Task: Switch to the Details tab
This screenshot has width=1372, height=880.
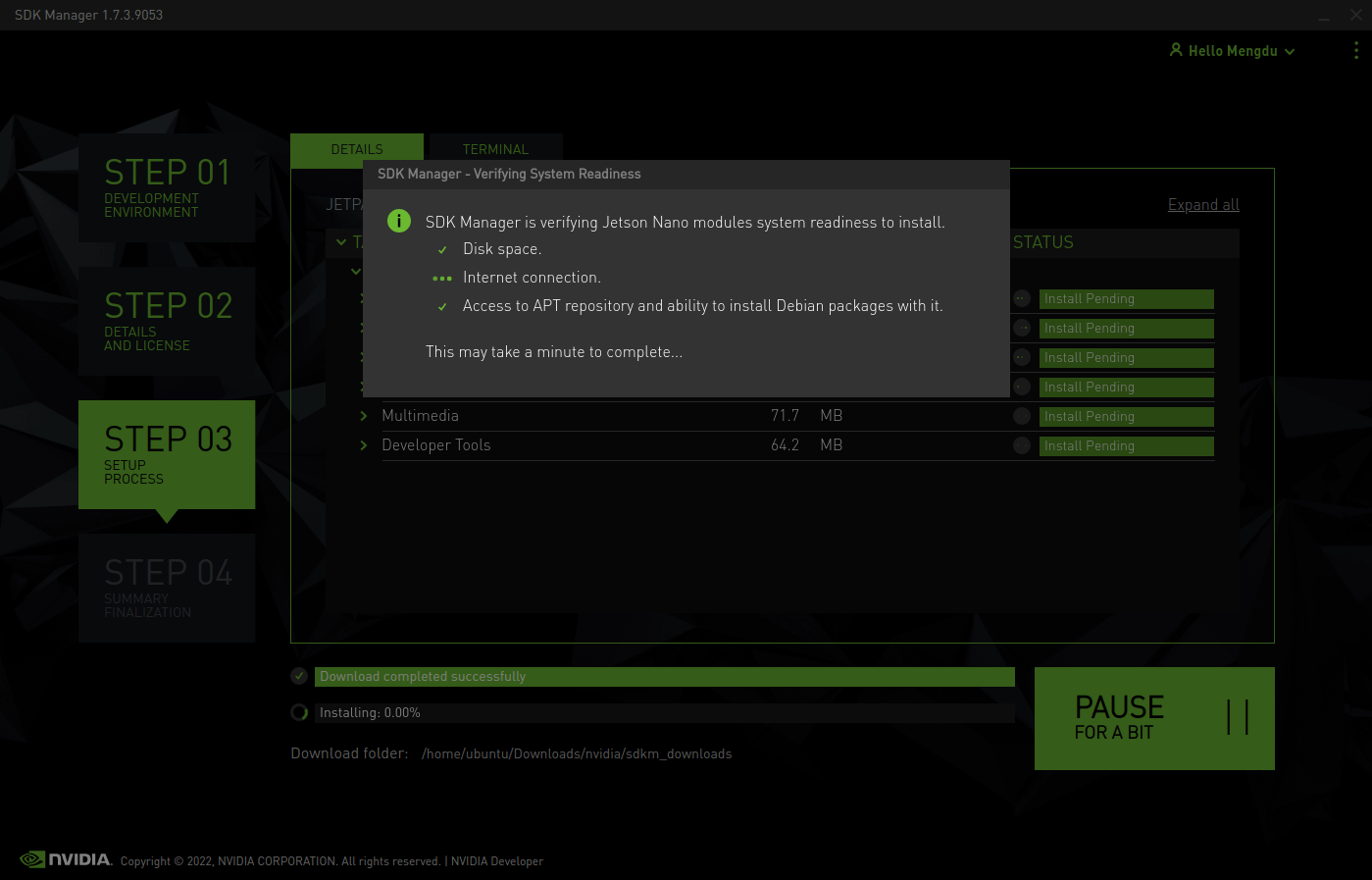Action: (357, 149)
